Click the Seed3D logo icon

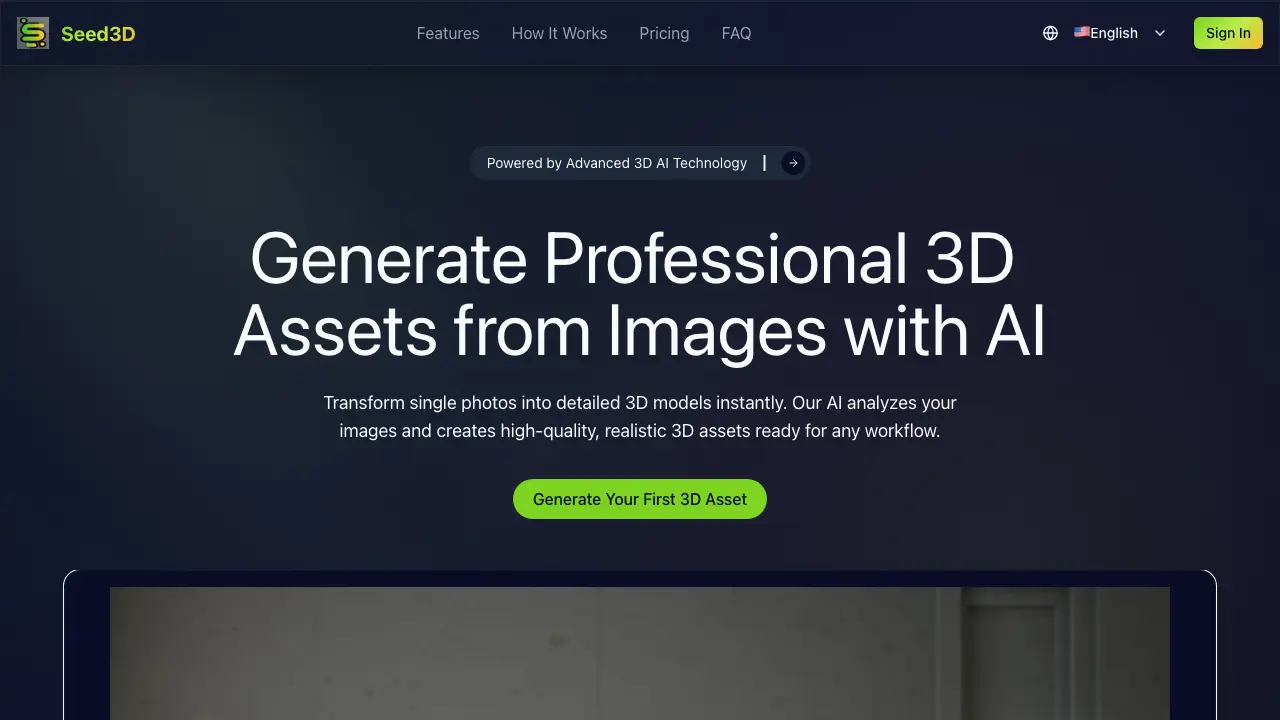(33, 33)
